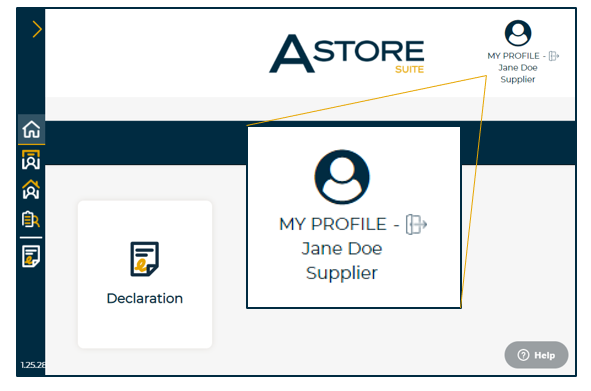The width and height of the screenshot is (591, 391).
Task: Expand the sidebar with the yellow chevron
Action: pos(37,29)
